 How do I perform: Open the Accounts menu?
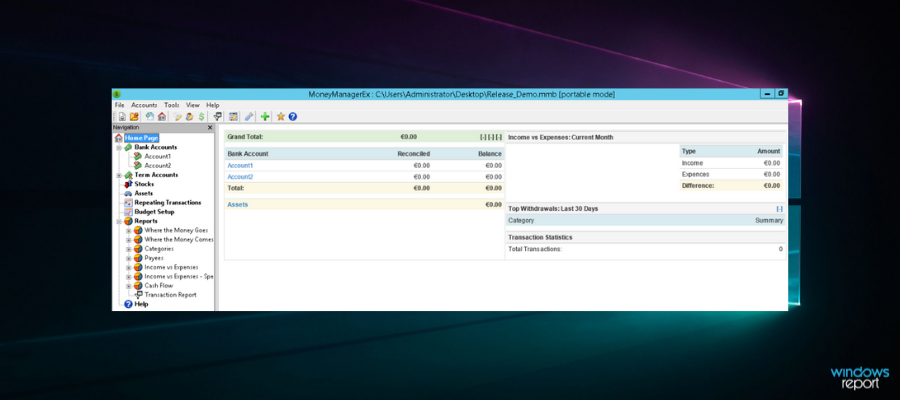[x=144, y=106]
